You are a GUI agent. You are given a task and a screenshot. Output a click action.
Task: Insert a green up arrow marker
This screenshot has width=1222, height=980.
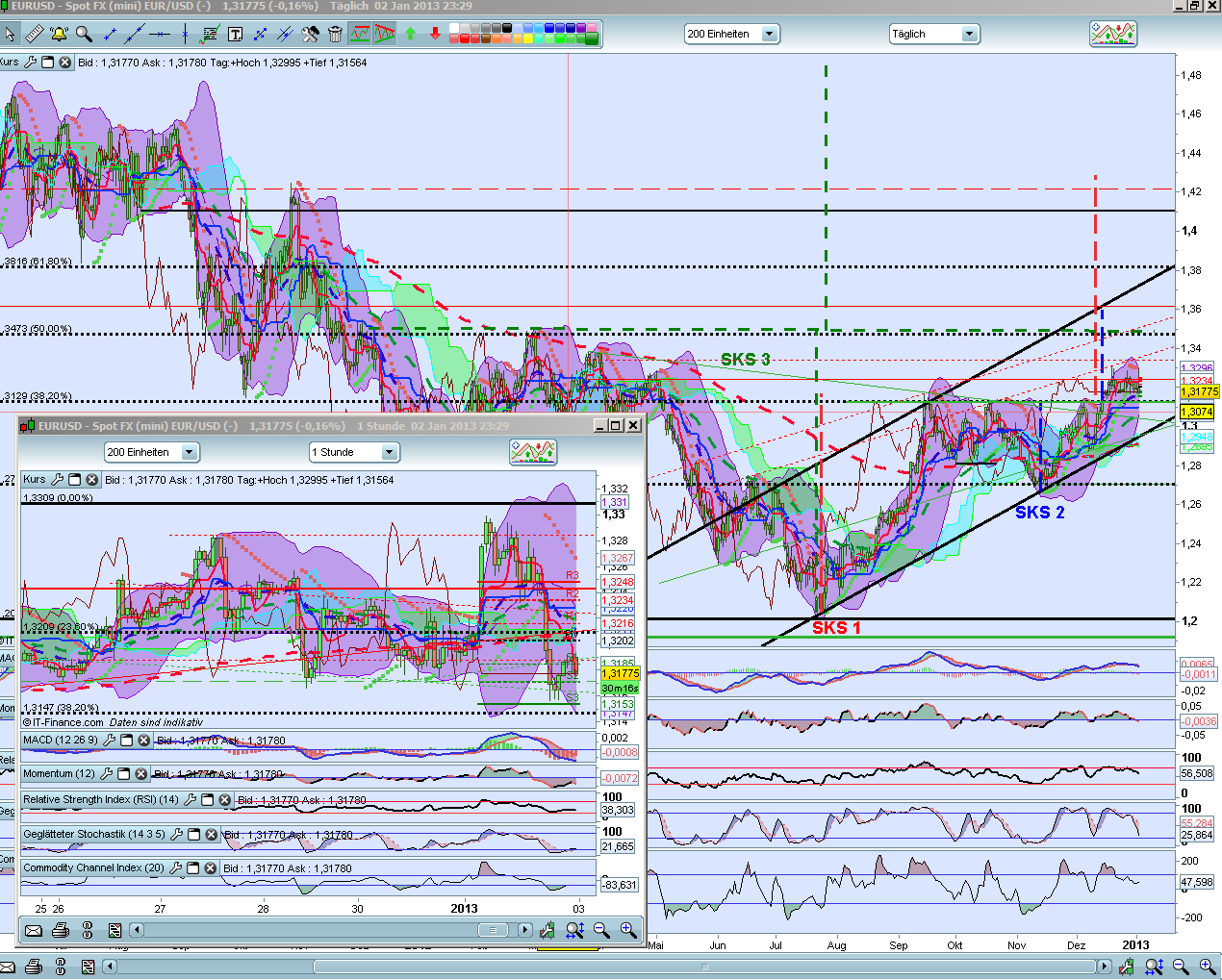[411, 35]
